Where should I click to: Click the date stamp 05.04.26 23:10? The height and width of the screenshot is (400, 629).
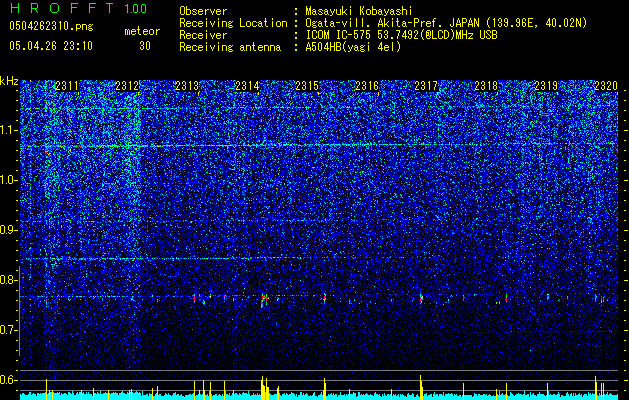[x=51, y=46]
